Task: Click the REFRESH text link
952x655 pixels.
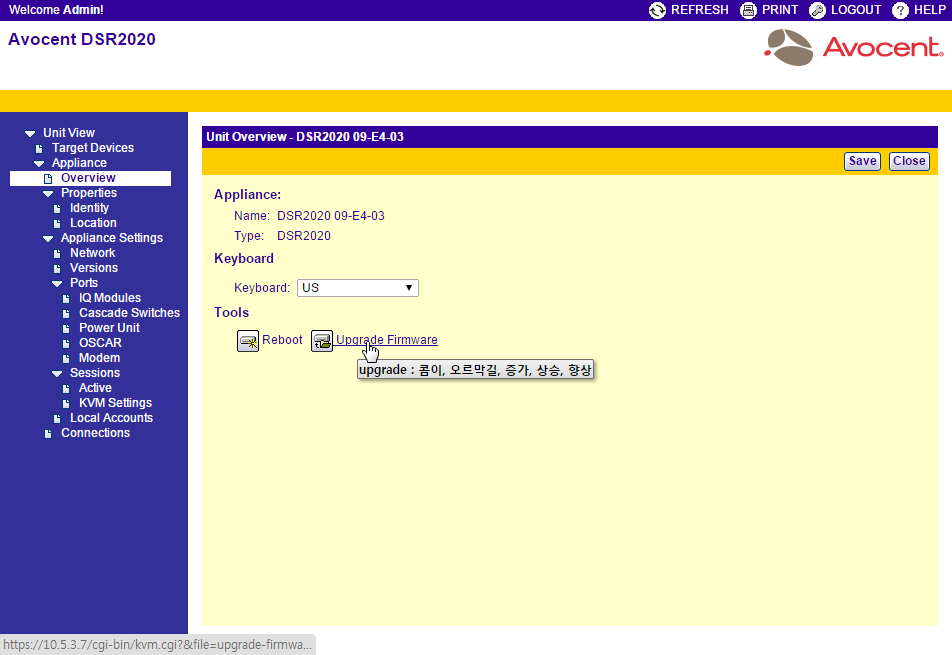Action: pos(699,10)
